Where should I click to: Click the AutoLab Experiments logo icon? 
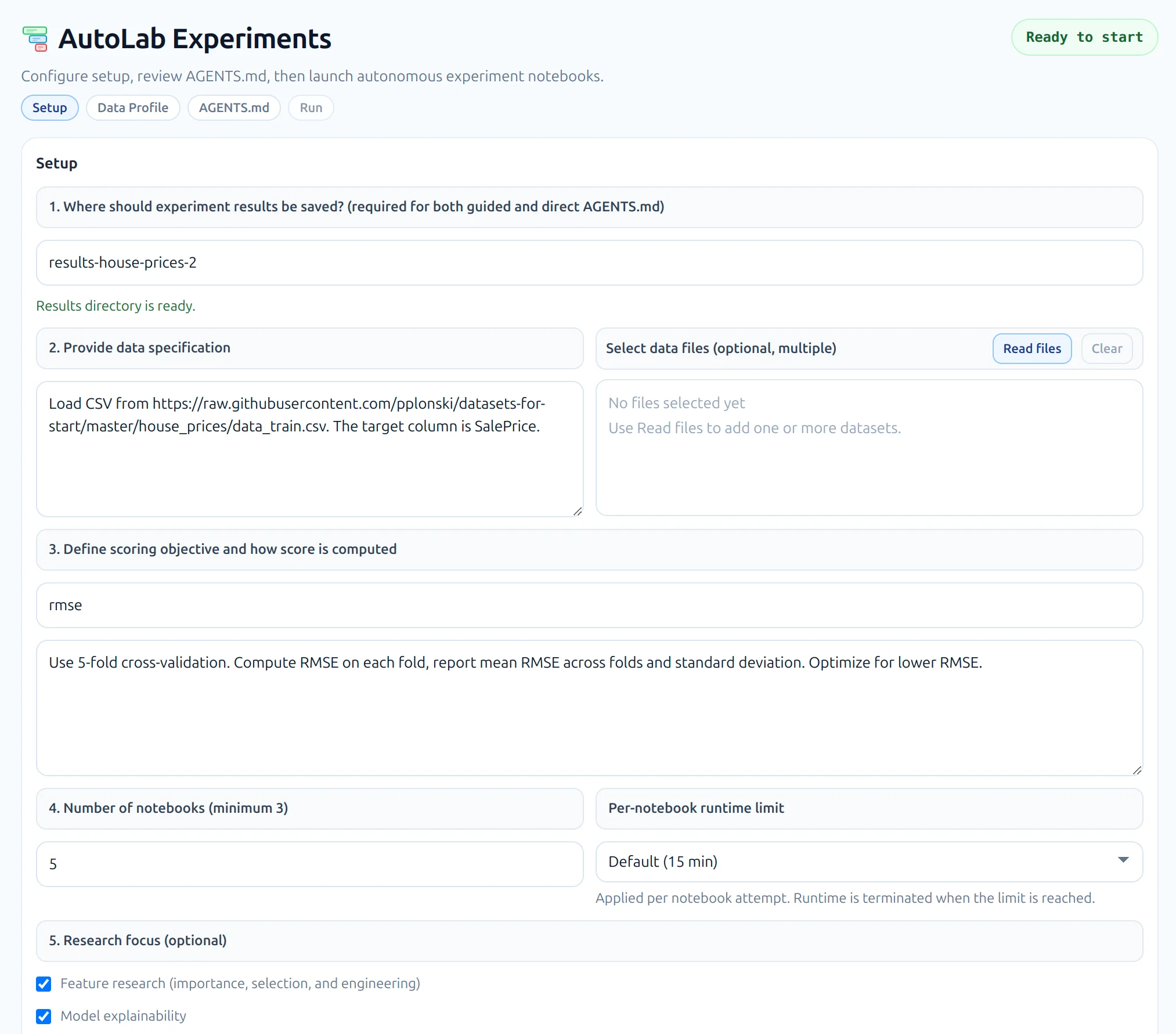click(34, 38)
